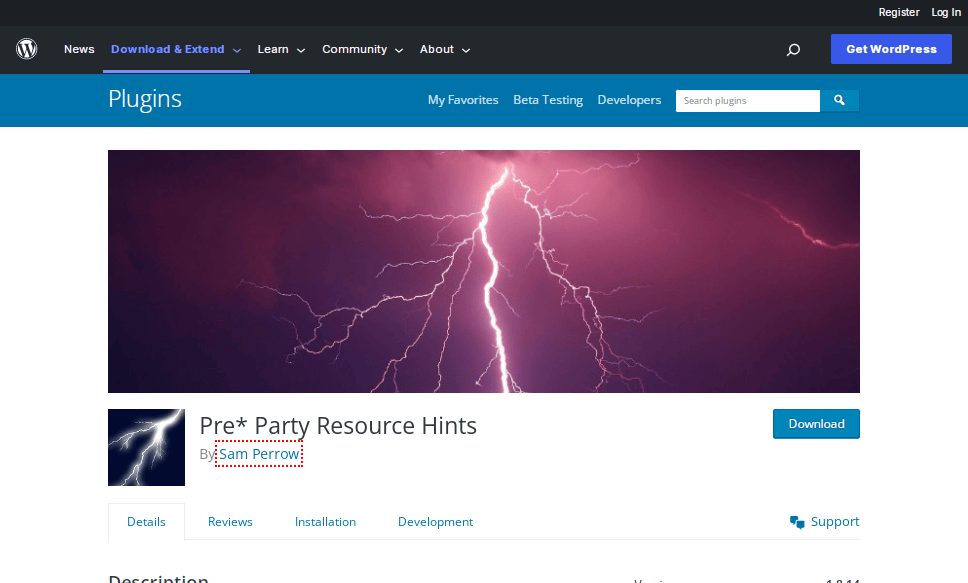Click the WordPress logo icon
The width and height of the screenshot is (968, 583).
click(x=27, y=49)
